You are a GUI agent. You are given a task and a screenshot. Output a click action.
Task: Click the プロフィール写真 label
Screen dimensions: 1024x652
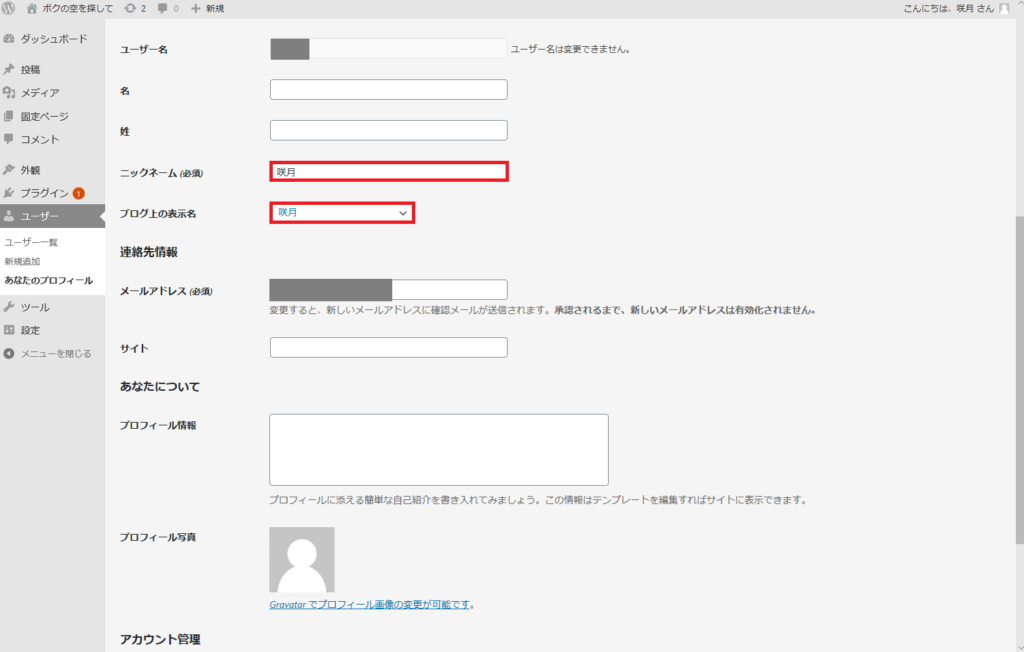(158, 537)
